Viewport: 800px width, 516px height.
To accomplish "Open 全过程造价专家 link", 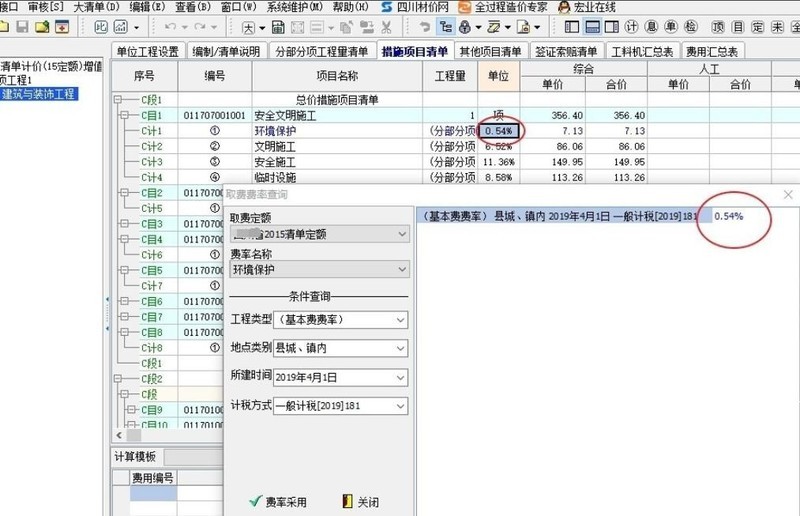I will pyautogui.click(x=503, y=7).
